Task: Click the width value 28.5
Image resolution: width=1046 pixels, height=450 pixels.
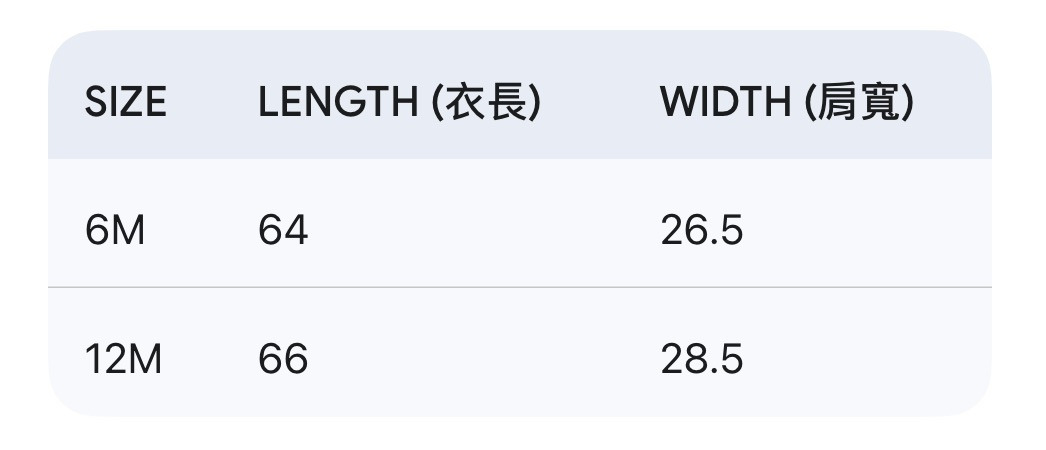Action: (701, 359)
